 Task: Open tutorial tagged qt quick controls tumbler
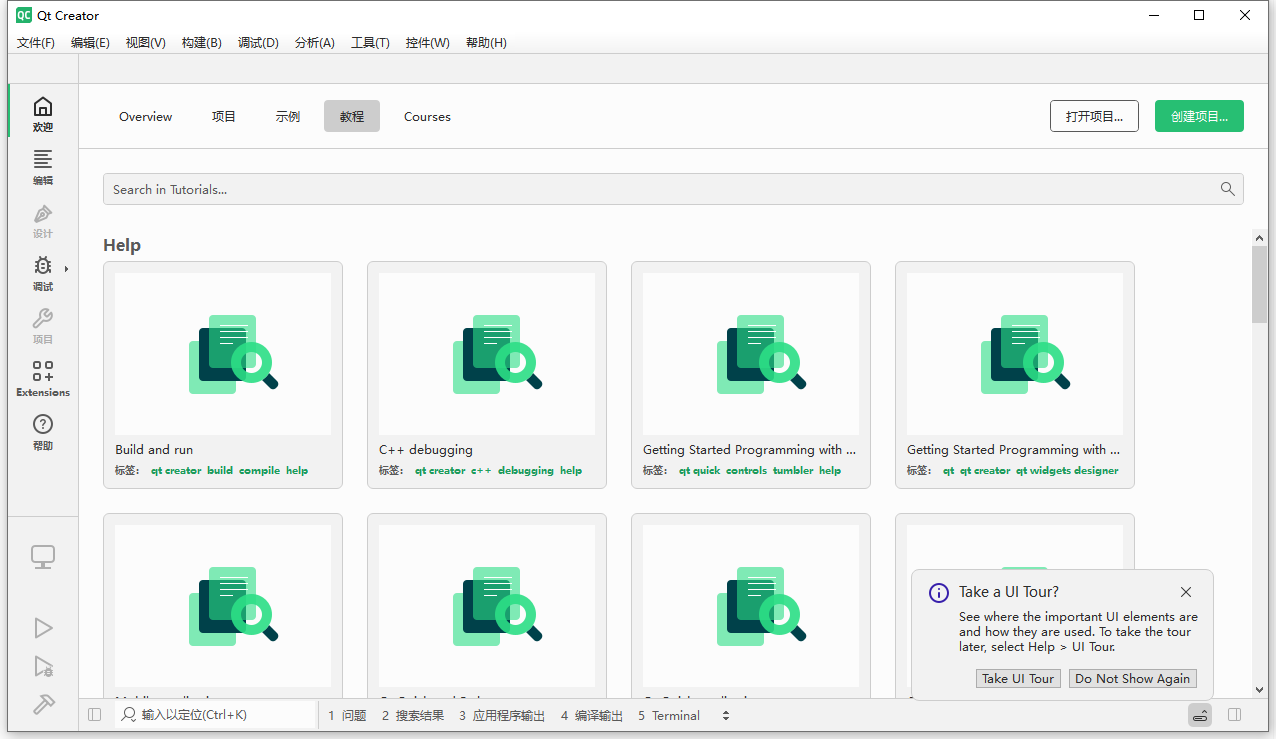coord(751,375)
